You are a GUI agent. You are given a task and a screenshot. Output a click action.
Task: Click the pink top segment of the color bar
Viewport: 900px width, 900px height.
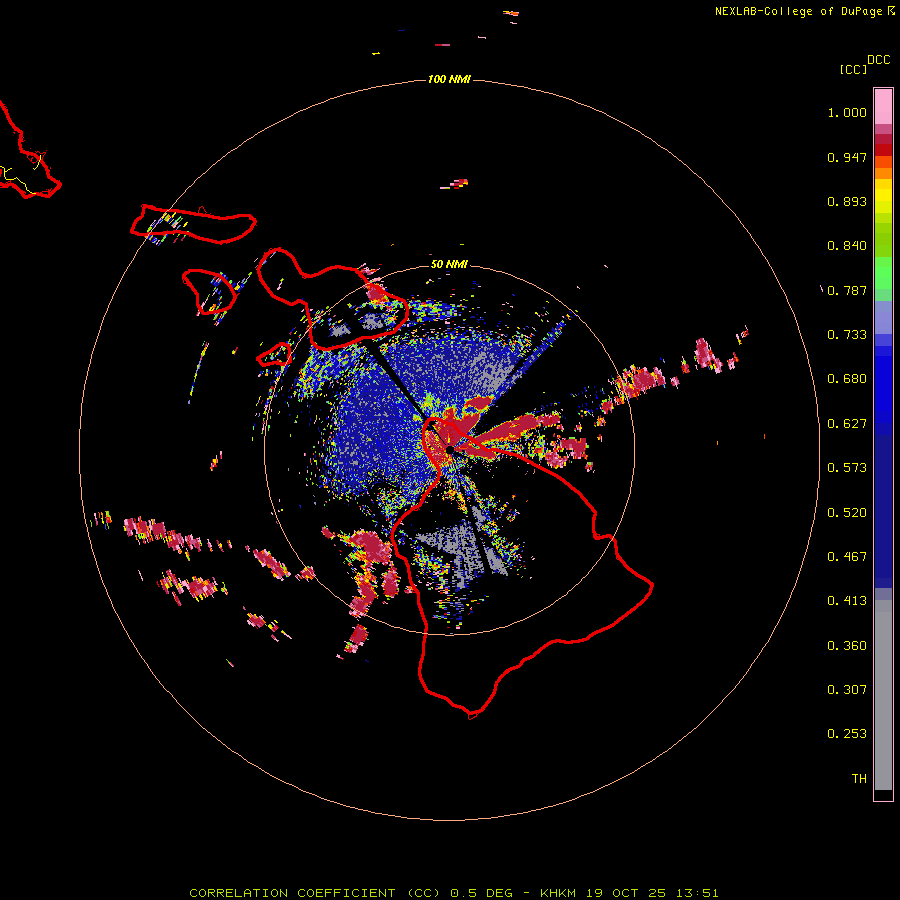(883, 107)
